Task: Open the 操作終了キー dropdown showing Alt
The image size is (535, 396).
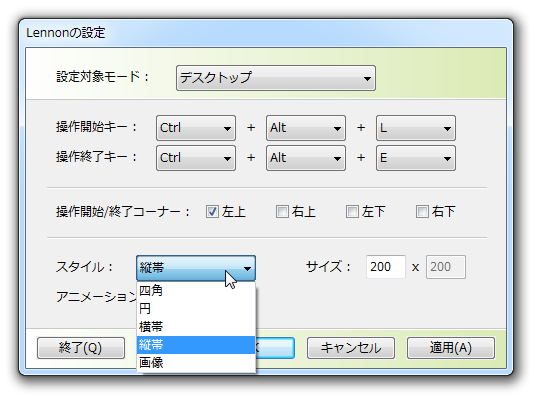Action: coord(306,158)
